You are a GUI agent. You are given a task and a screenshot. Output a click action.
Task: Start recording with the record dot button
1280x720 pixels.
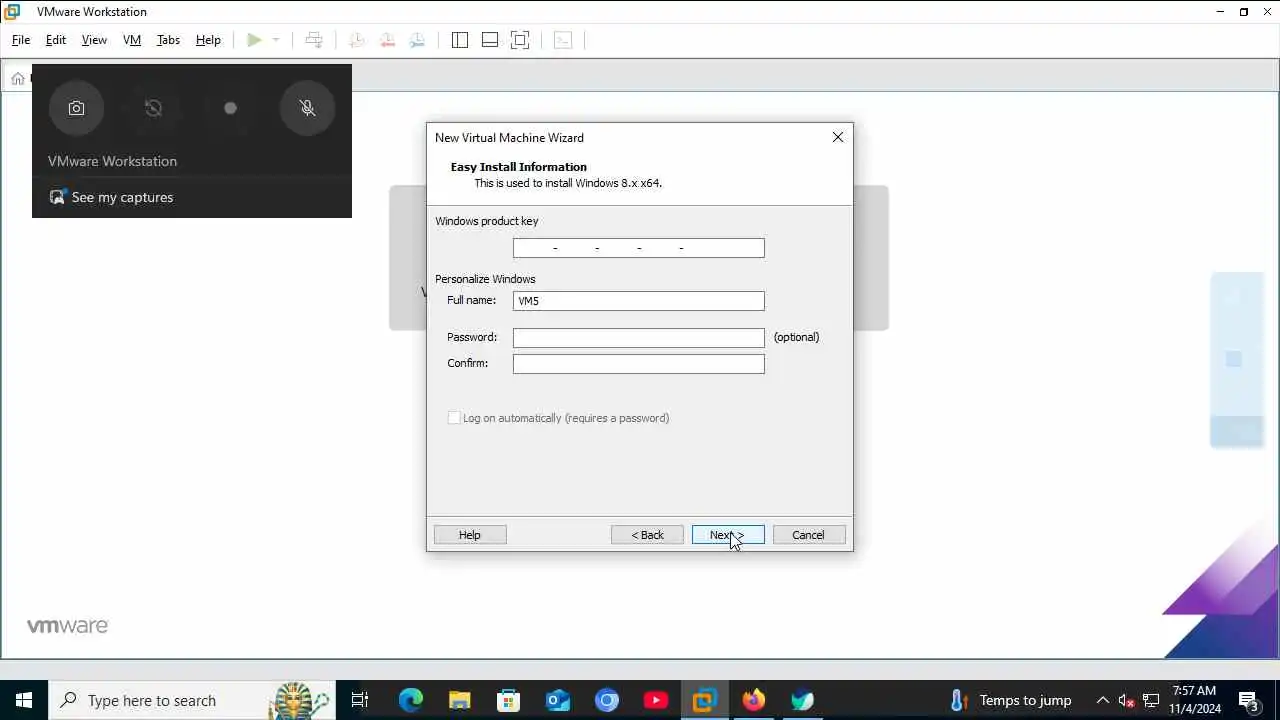click(x=230, y=108)
